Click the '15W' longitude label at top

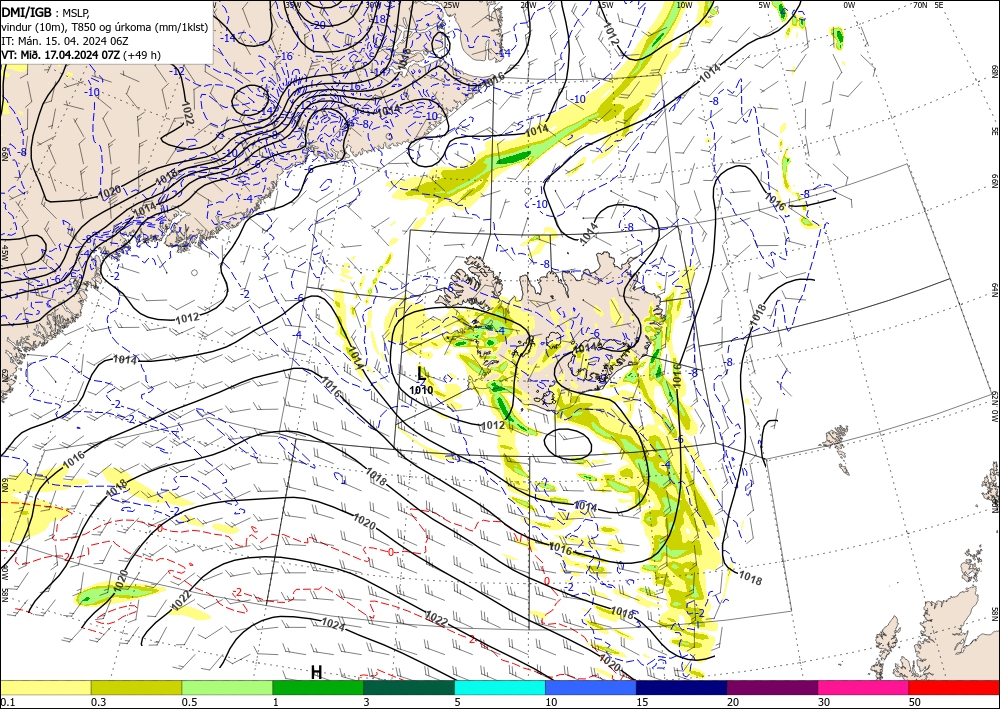pos(606,5)
